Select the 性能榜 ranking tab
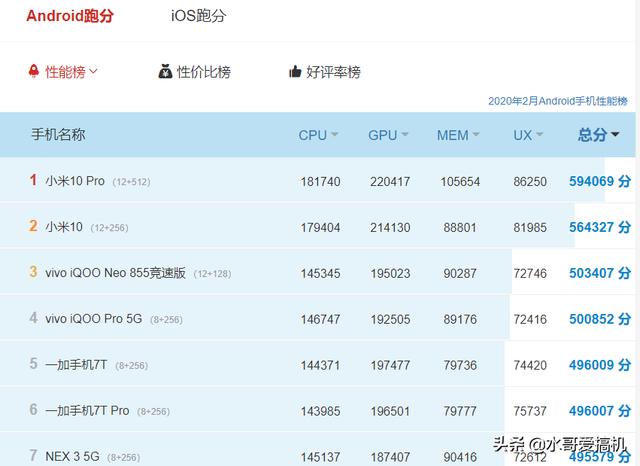640x466 pixels. [x=65, y=72]
